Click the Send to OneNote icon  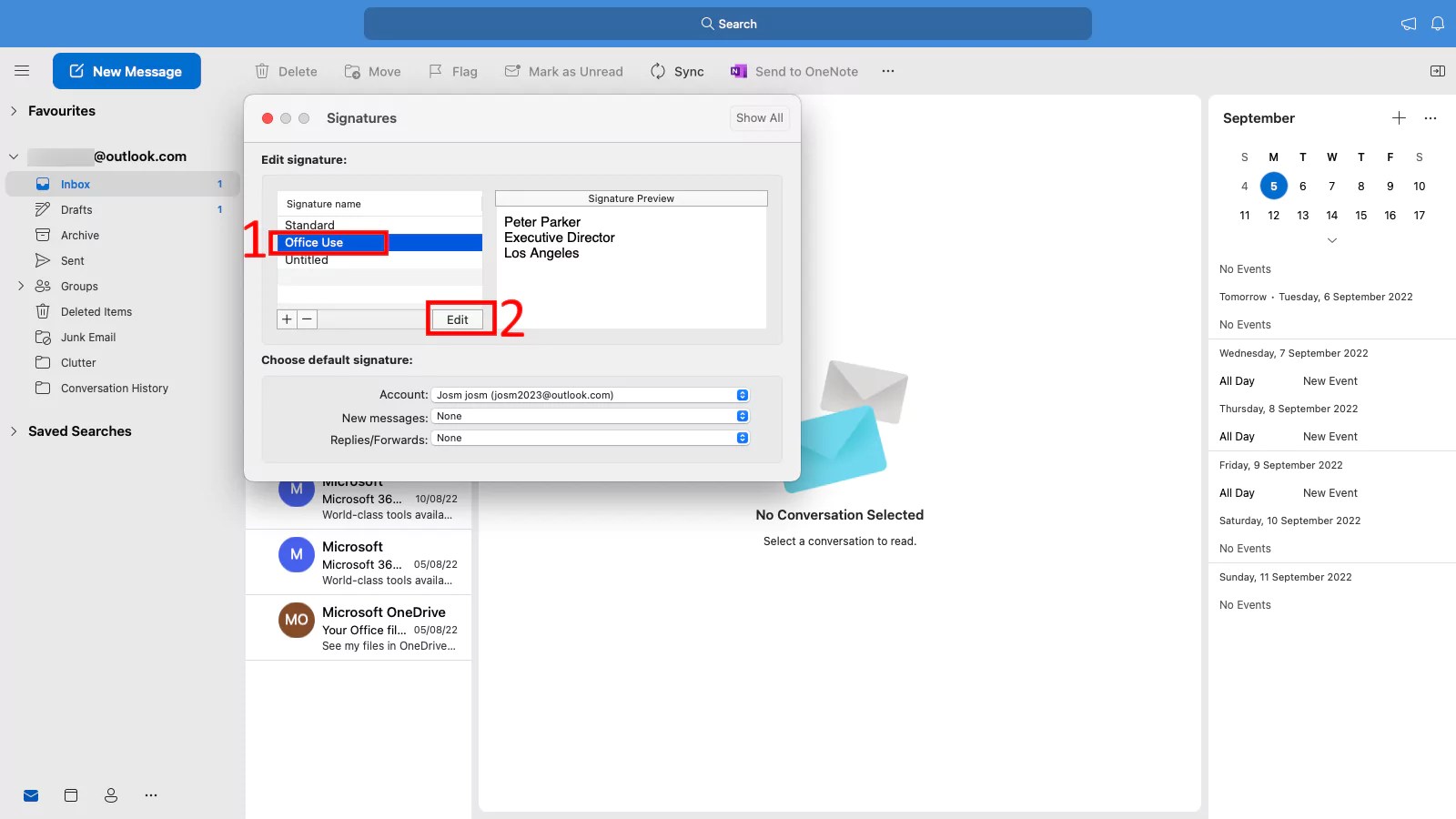click(x=738, y=71)
